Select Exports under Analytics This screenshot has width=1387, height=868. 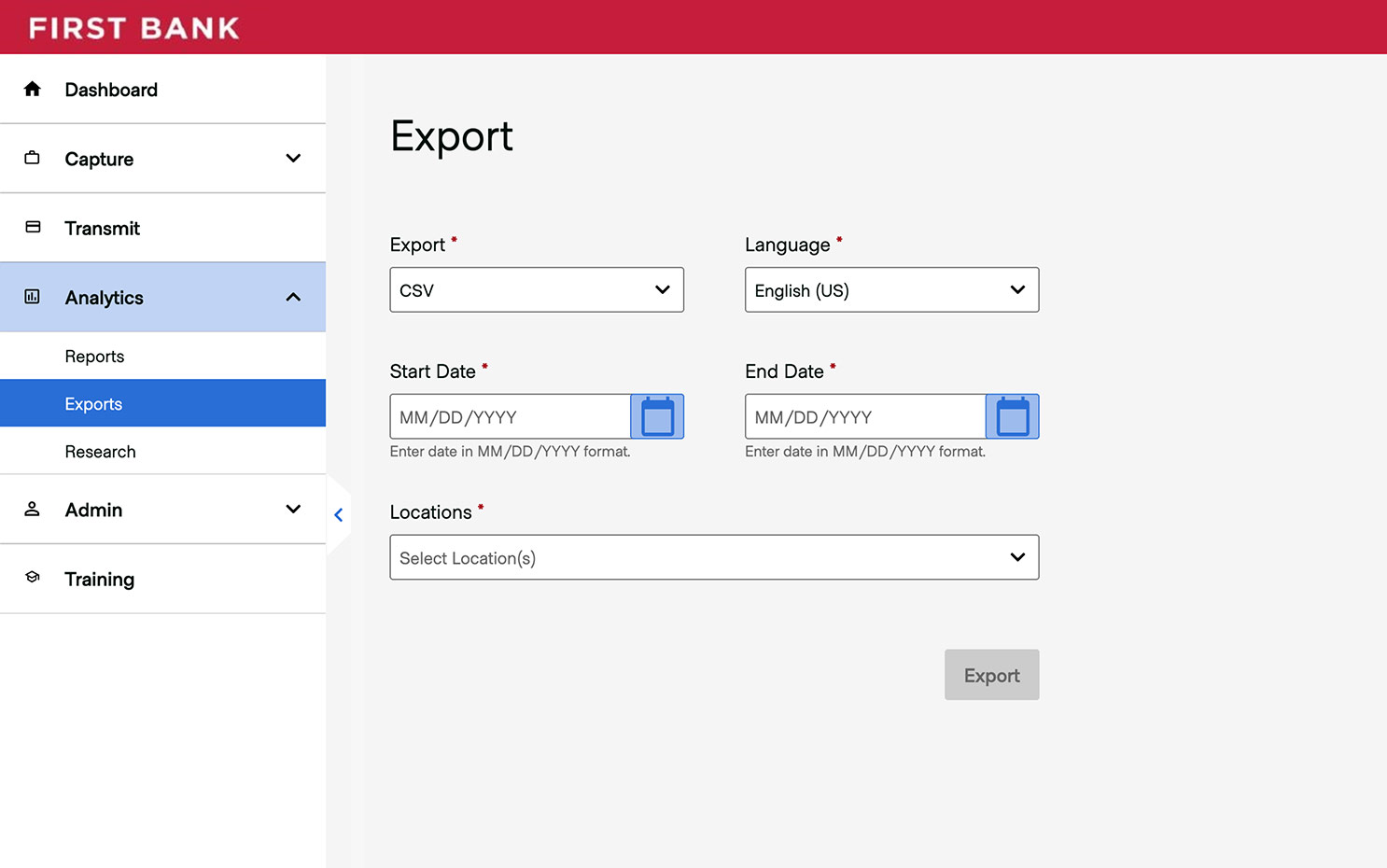click(x=162, y=403)
